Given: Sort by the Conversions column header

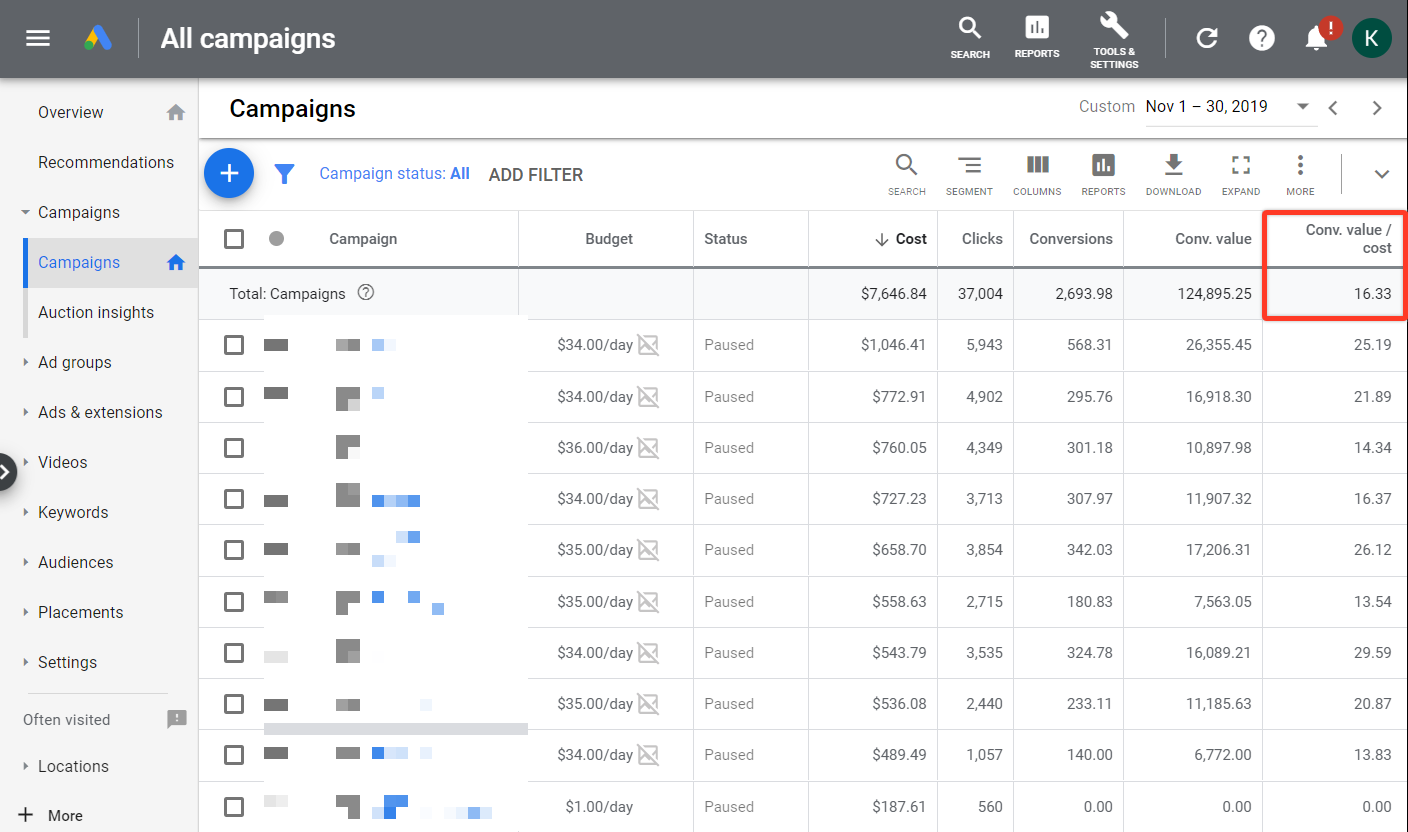Looking at the screenshot, I should coord(1071,239).
